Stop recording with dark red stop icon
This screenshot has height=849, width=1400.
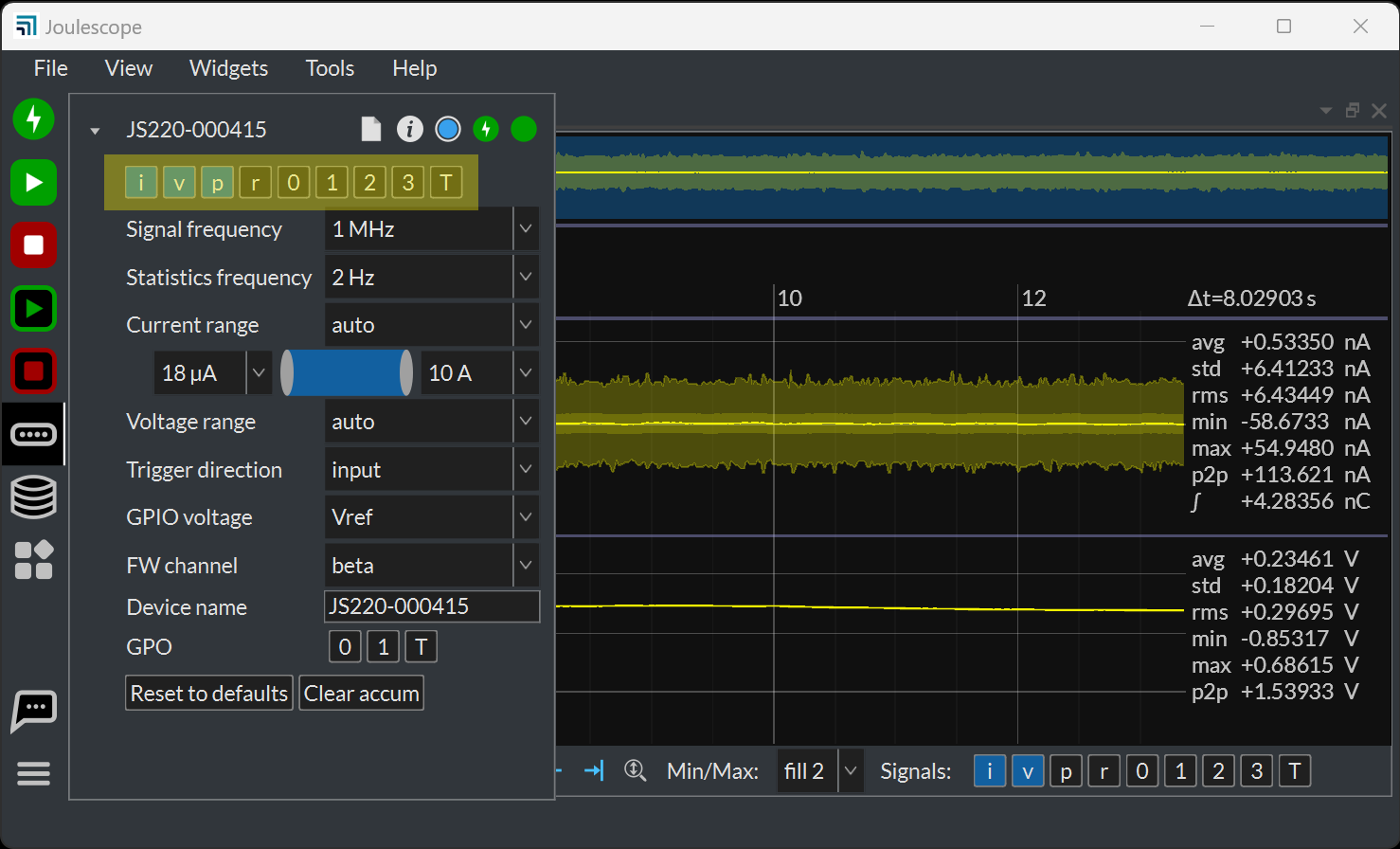(34, 371)
